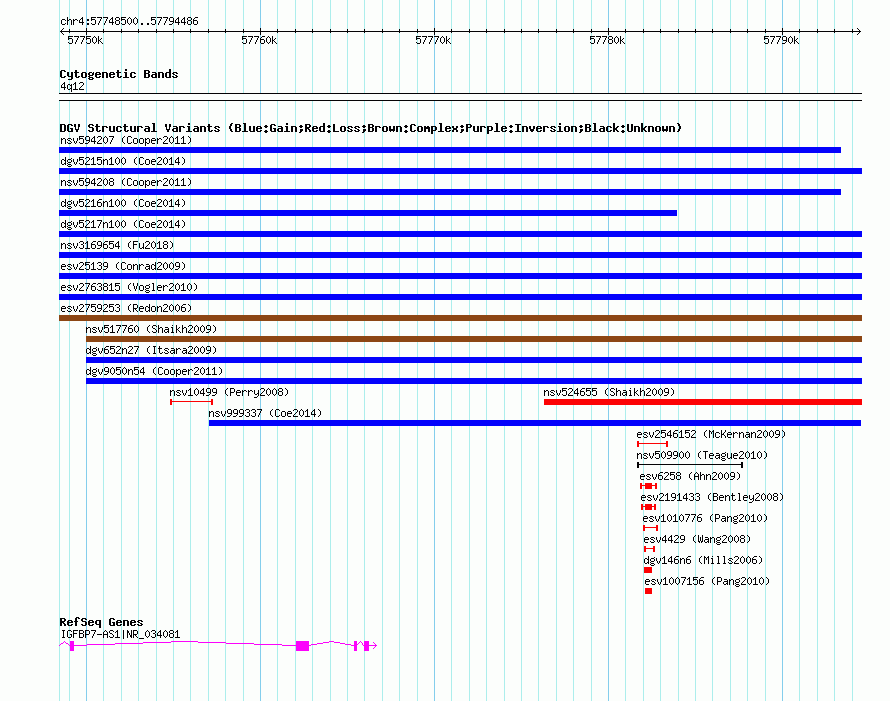The height and width of the screenshot is (701, 890).
Task: Select the dgv5217n100 (Coe2014) label
Action: coord(123,224)
